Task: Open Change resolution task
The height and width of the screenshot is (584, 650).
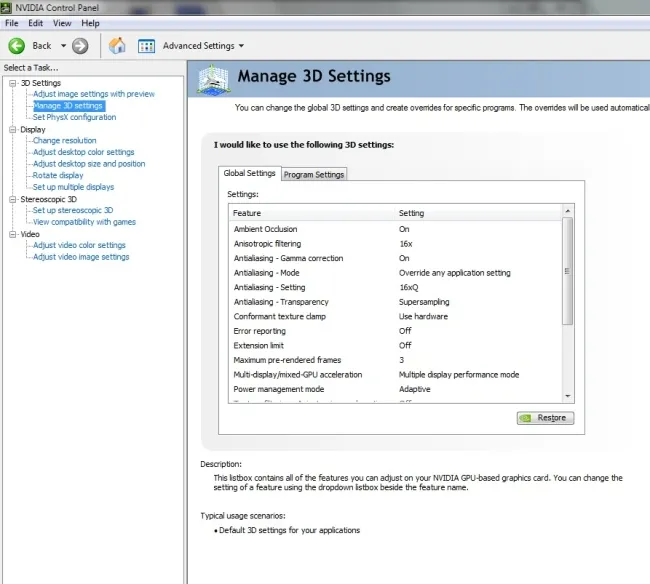Action: [65, 141]
